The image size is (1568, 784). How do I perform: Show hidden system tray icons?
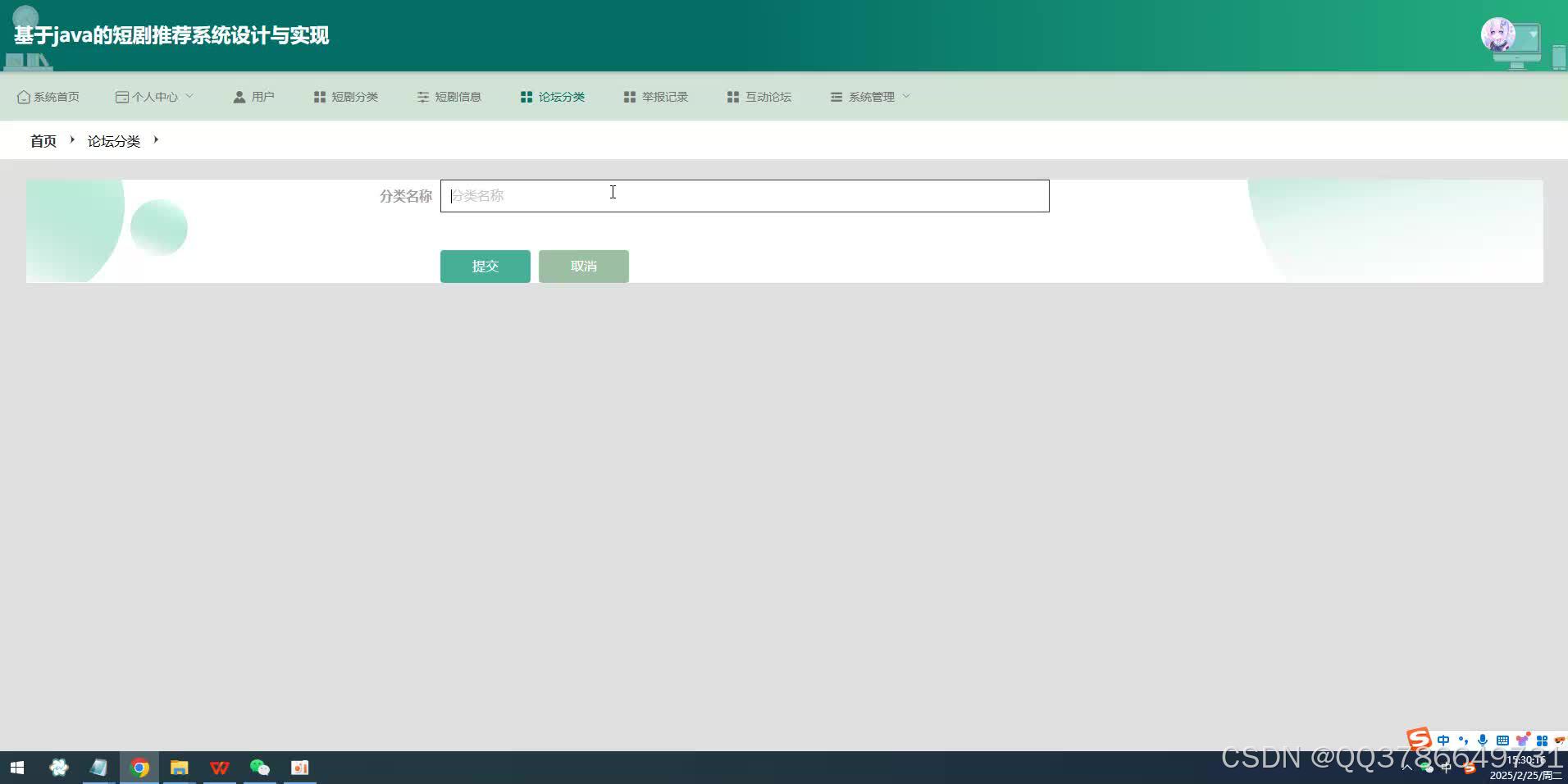pyautogui.click(x=1406, y=768)
